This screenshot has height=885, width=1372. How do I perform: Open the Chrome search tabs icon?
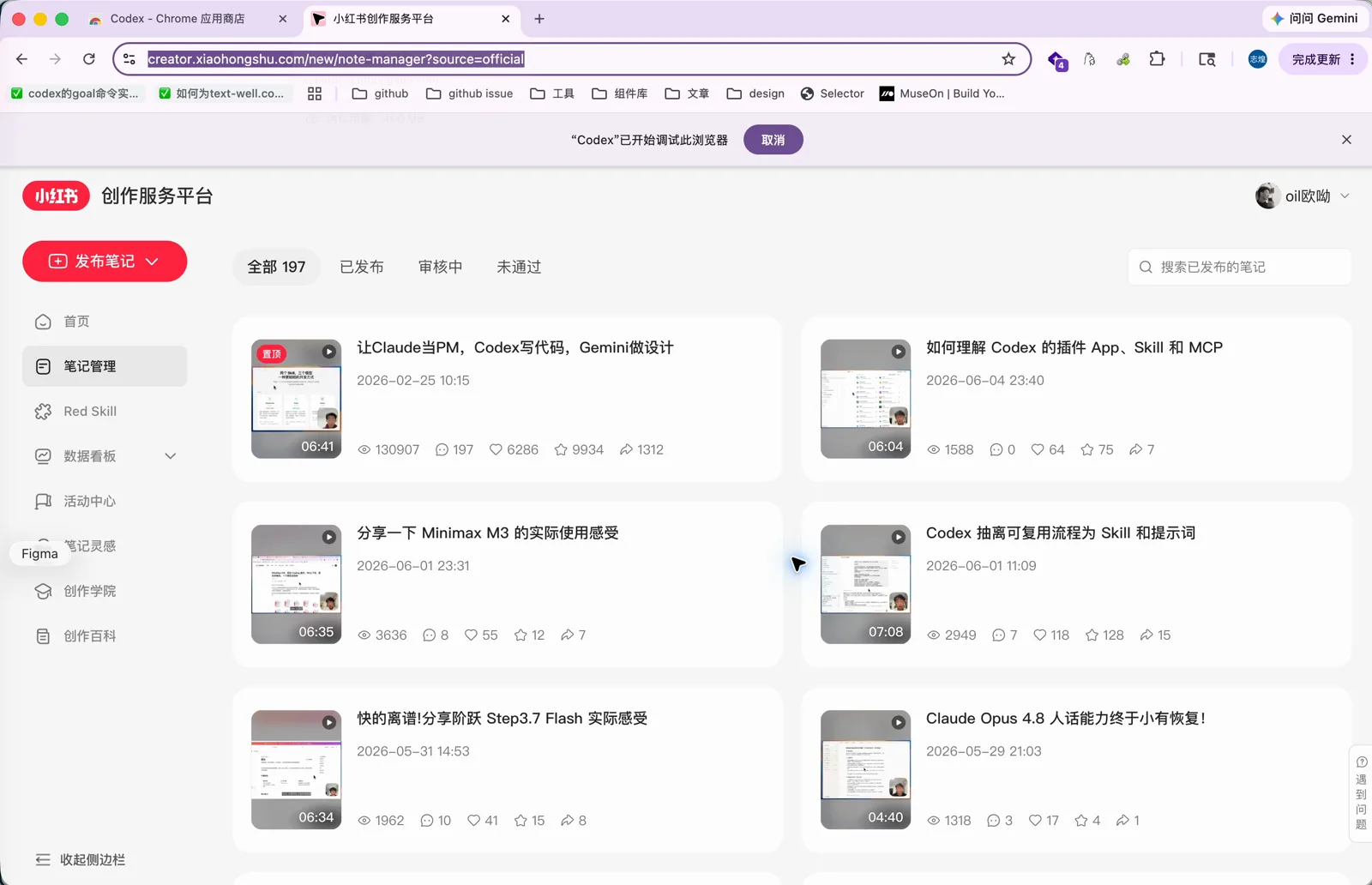point(1207,59)
